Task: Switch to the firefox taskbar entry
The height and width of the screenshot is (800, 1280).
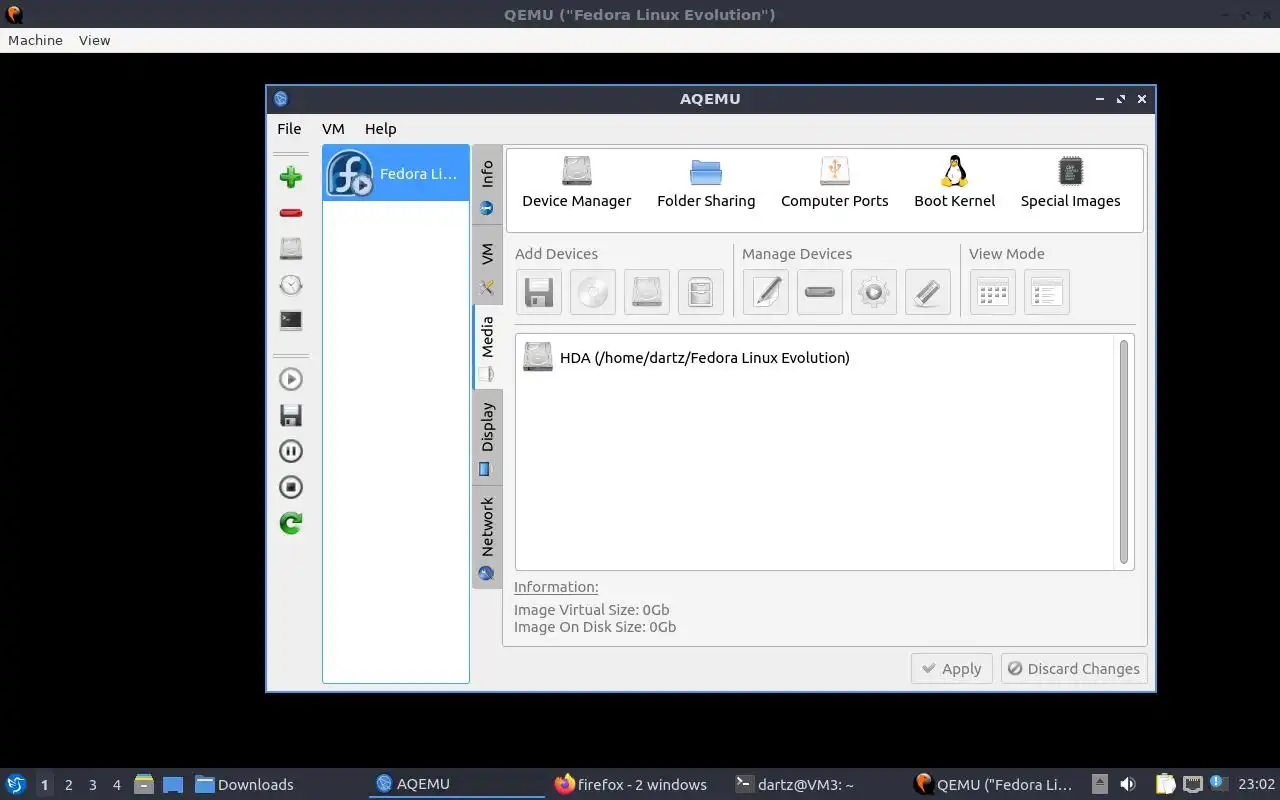Action: click(631, 784)
